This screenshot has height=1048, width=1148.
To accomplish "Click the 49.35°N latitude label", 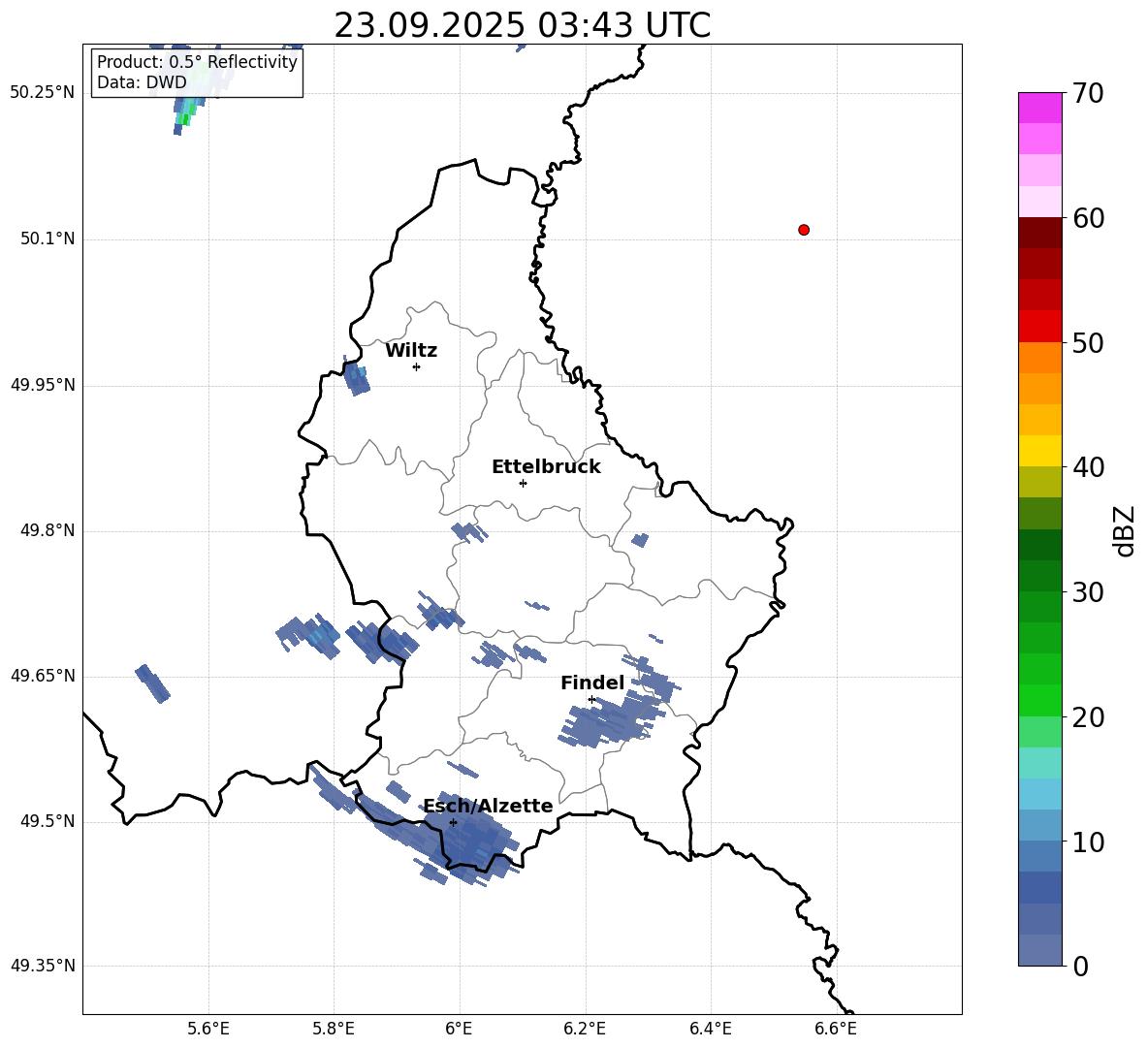I will pos(43,966).
